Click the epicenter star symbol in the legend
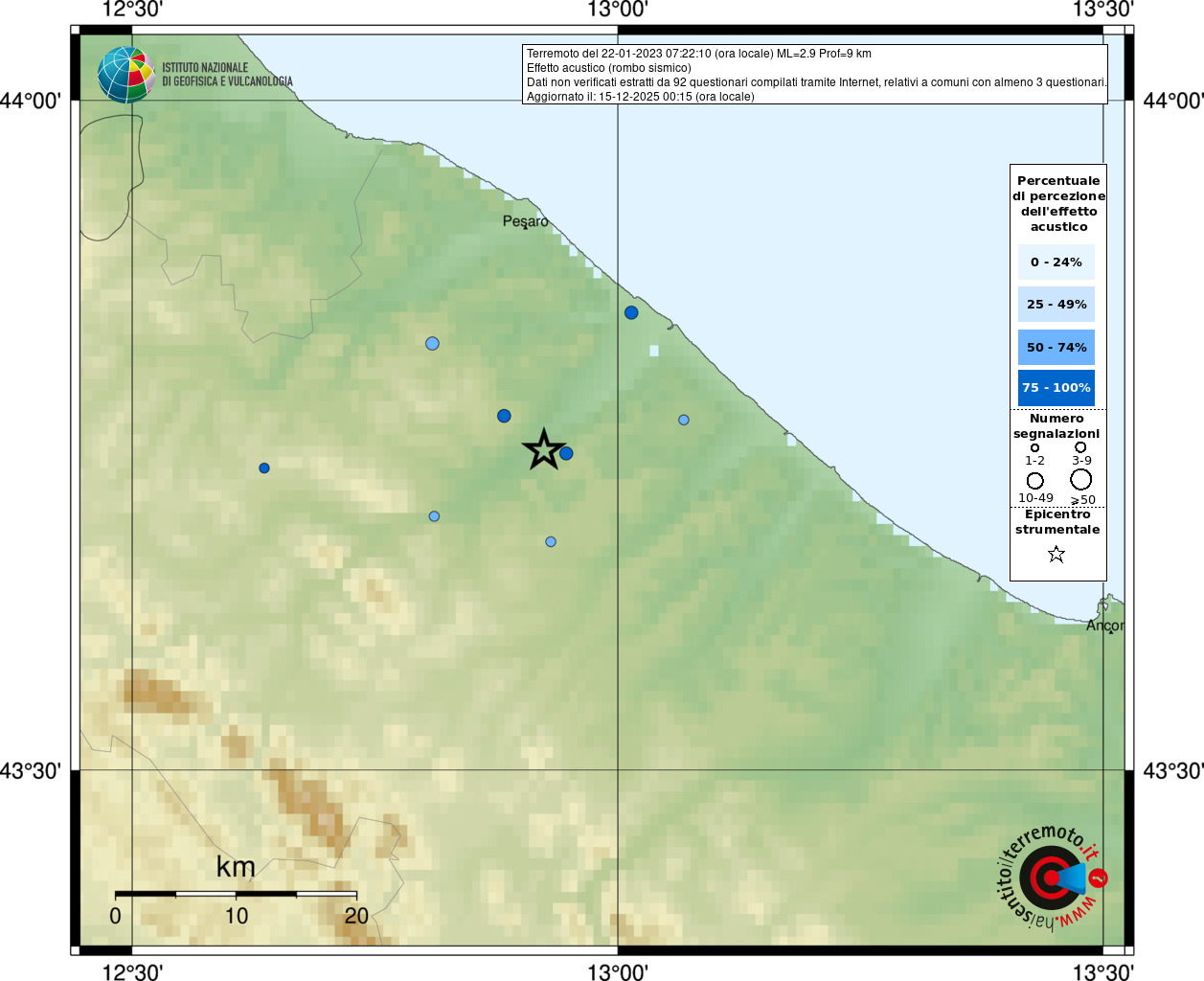The image size is (1204, 981). [x=1056, y=554]
